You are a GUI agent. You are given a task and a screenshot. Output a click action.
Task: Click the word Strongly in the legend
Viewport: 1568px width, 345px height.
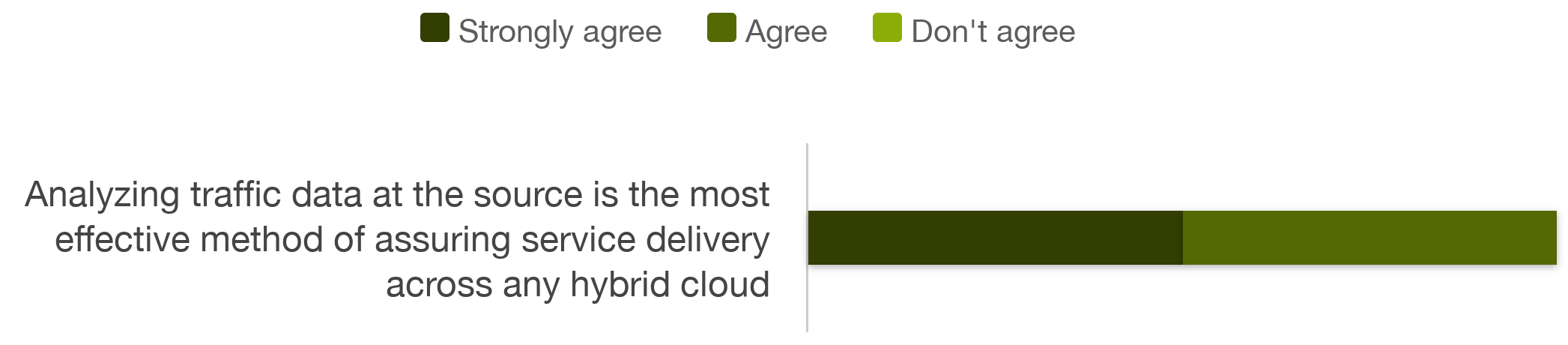click(x=515, y=31)
